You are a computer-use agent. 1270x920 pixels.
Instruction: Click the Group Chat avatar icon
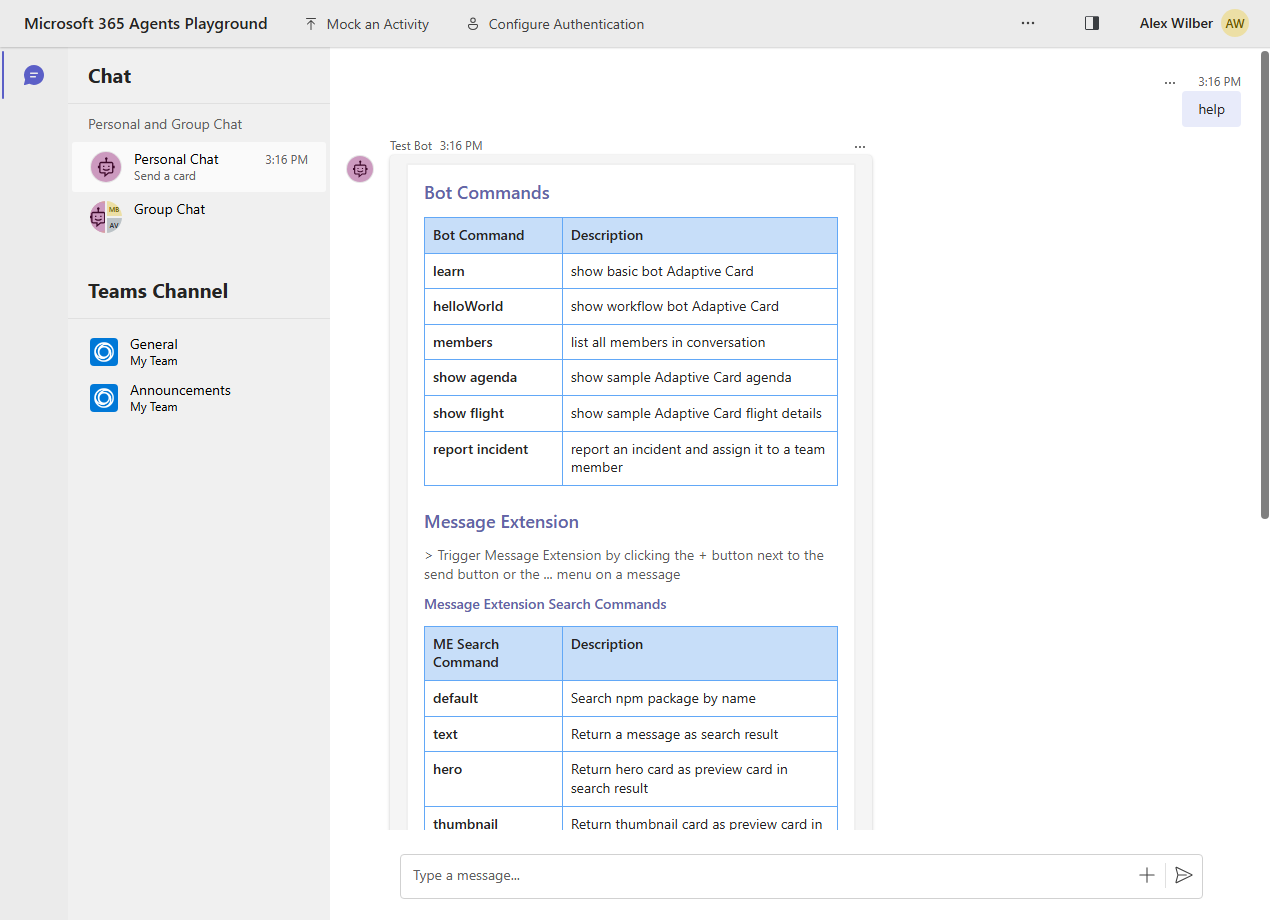coord(105,216)
